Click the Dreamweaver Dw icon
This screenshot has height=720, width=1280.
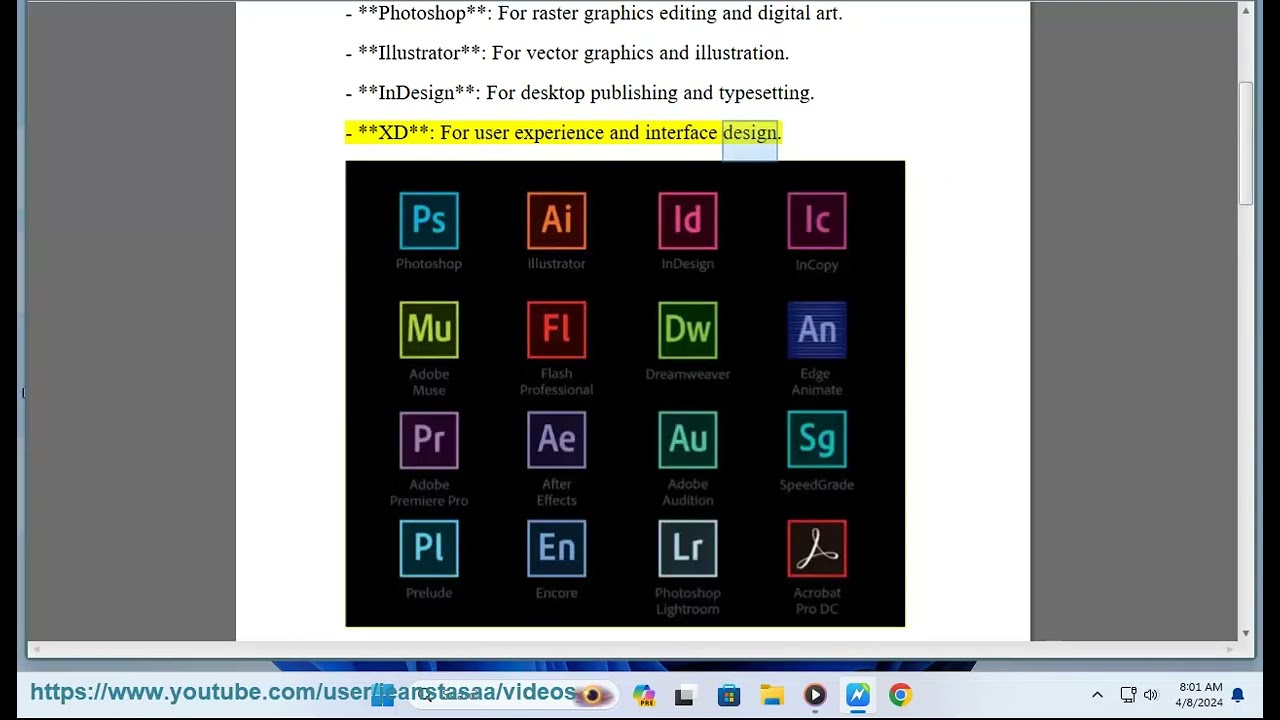(688, 329)
